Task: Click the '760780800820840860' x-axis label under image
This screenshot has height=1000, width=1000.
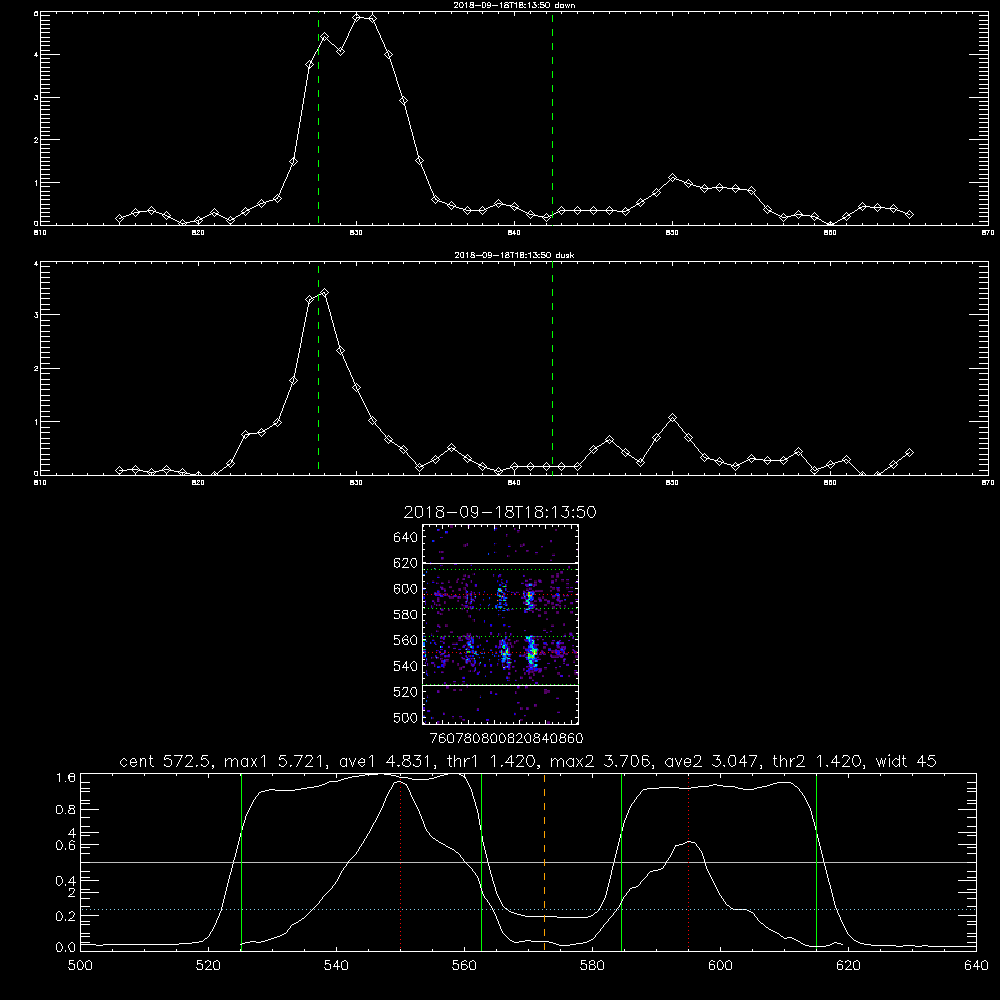Action: pos(506,738)
